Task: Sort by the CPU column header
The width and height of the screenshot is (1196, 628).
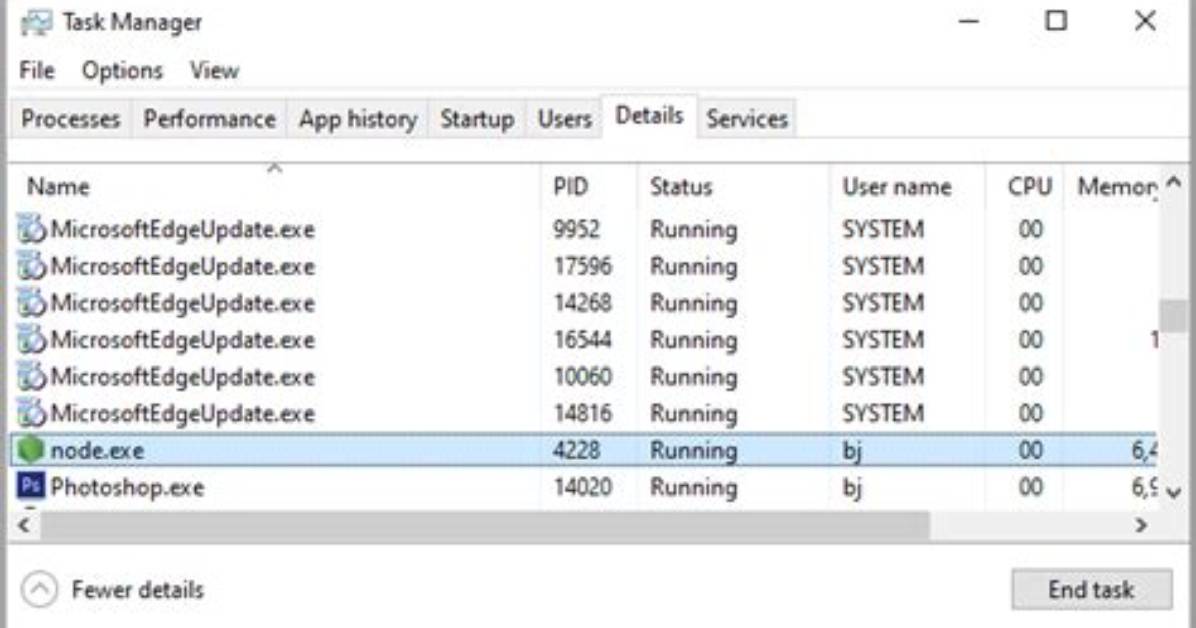Action: tap(1024, 187)
